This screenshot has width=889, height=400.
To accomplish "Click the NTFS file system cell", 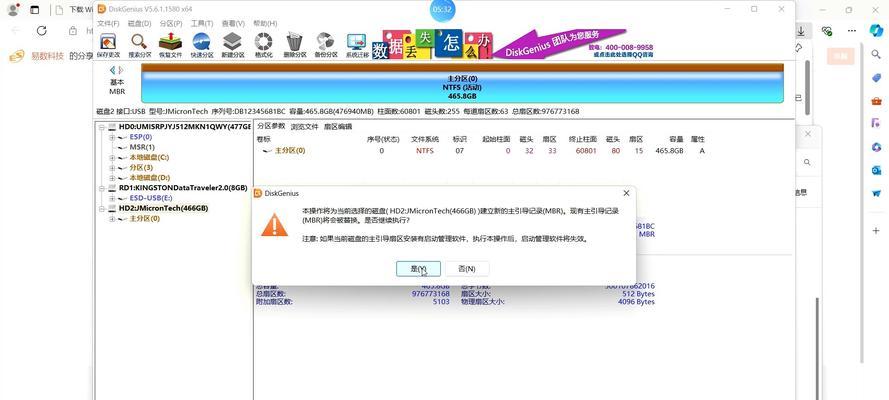I will pos(425,151).
